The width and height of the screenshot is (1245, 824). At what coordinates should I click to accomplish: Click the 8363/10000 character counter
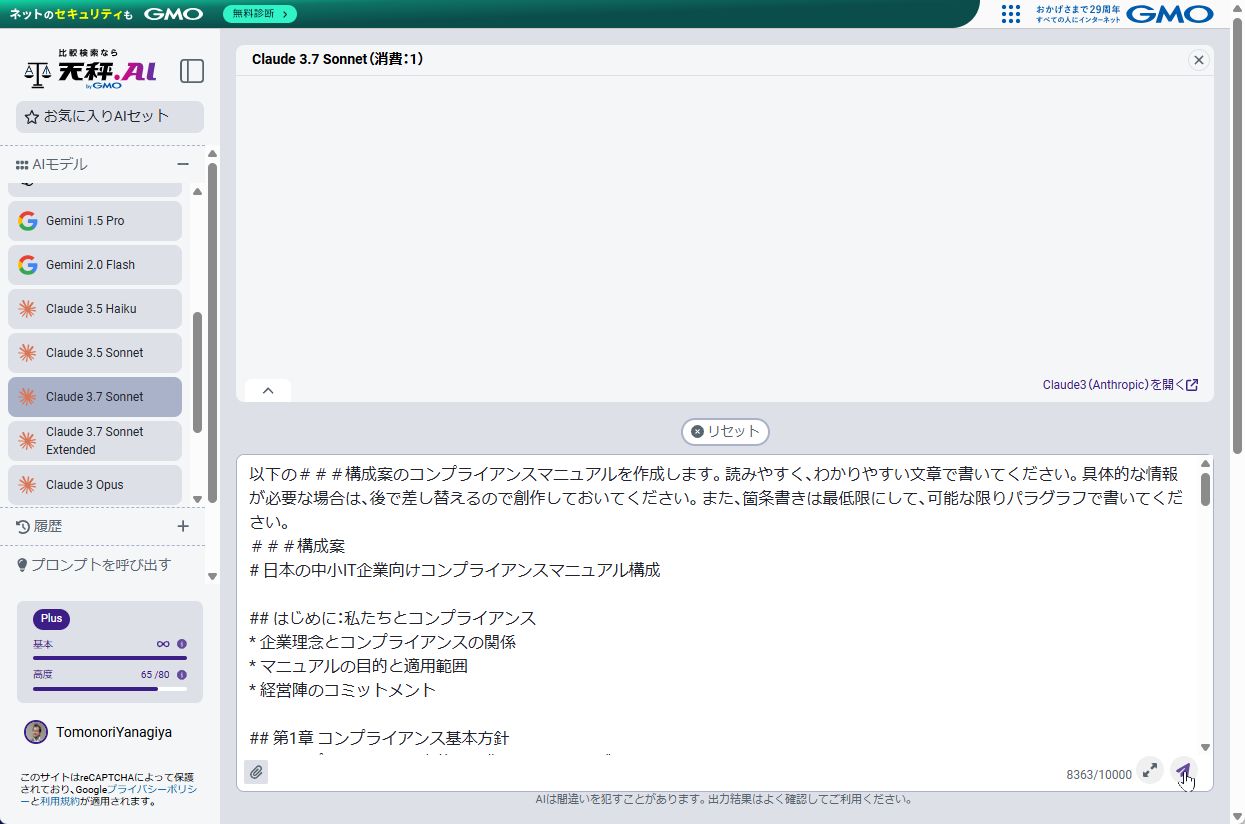[1099, 774]
